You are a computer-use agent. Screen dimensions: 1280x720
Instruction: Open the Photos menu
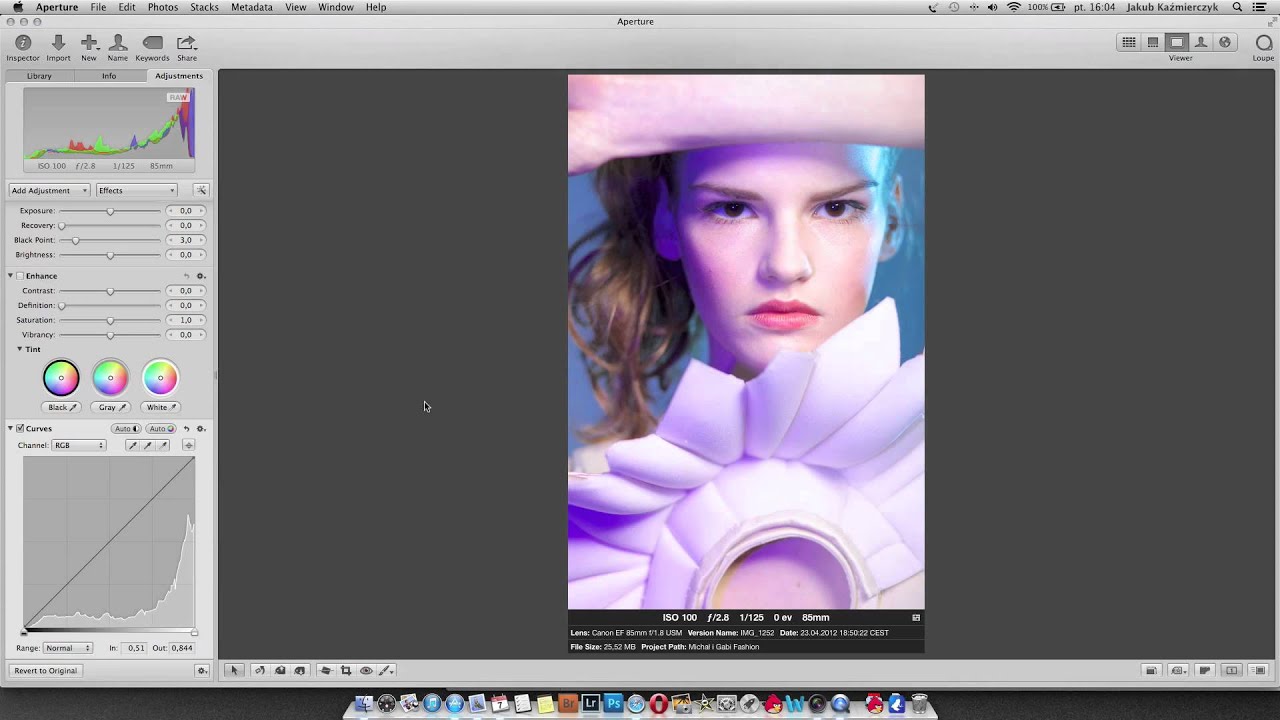[x=163, y=7]
